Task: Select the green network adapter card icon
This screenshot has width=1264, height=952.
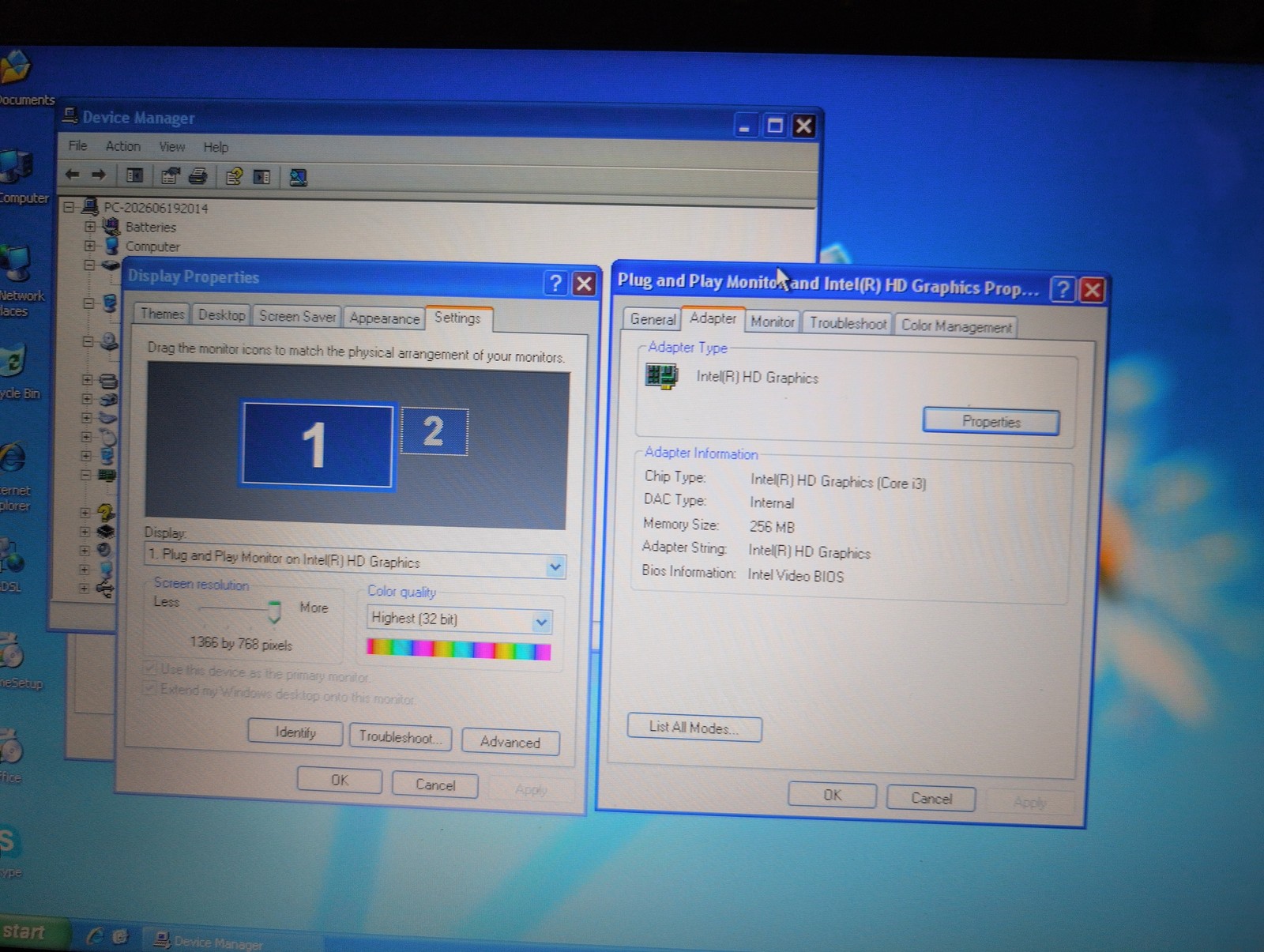Action: 107,475
